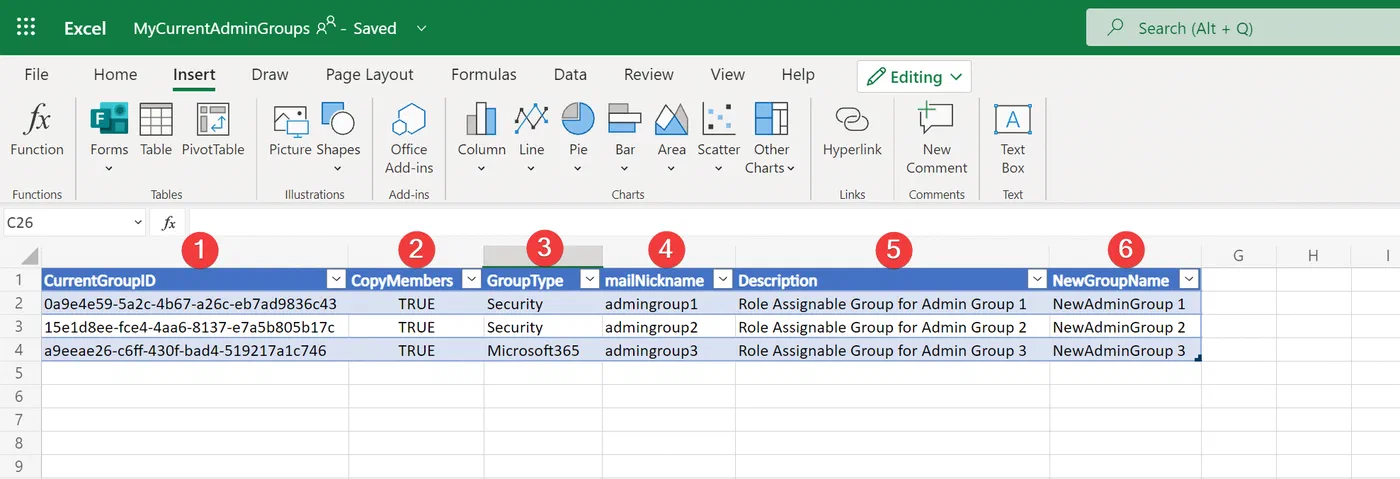Viewport: 1400px width, 479px height.
Task: Open the CopyMembers filter dropdown
Action: tap(470, 281)
